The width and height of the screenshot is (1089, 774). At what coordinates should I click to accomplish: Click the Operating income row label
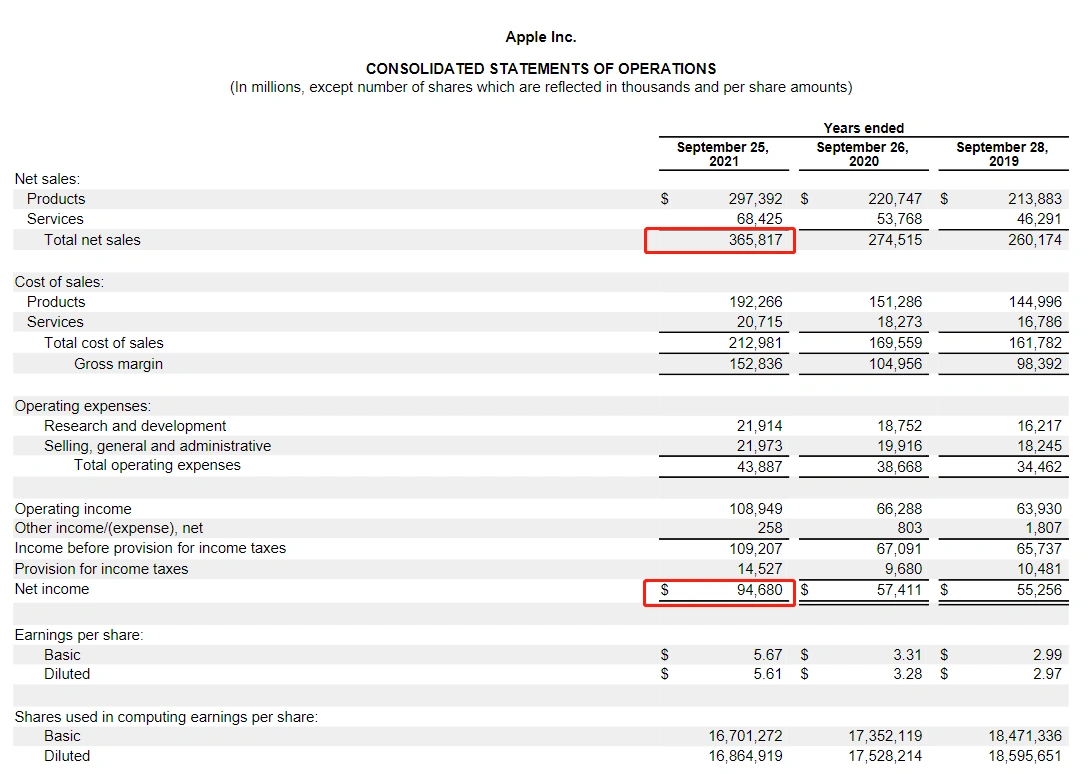(x=73, y=509)
